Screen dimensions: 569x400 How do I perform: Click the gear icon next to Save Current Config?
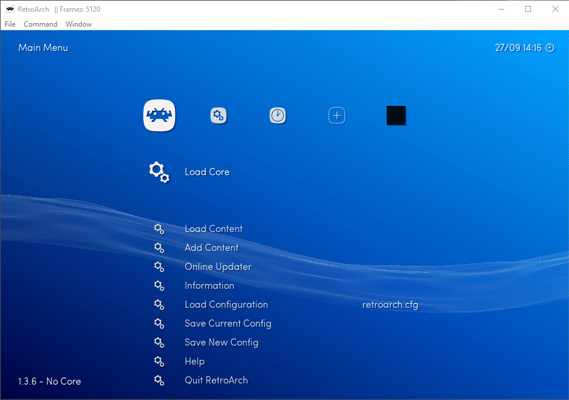click(x=159, y=323)
